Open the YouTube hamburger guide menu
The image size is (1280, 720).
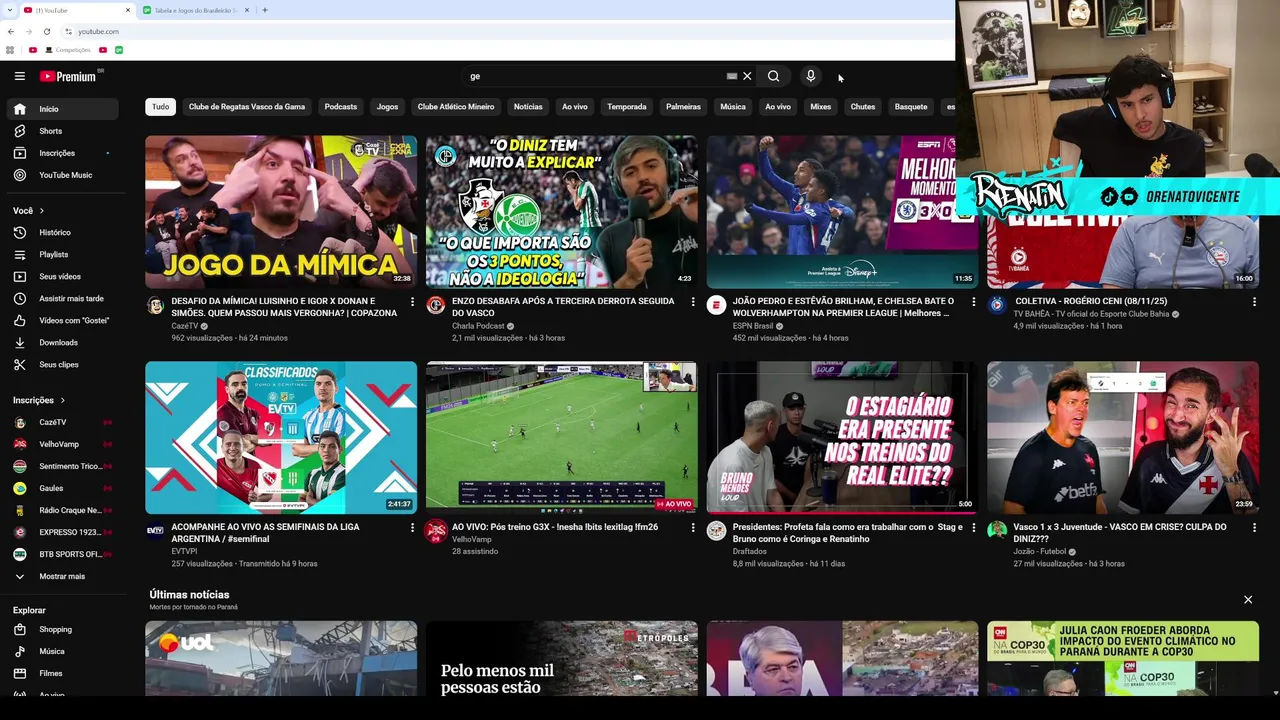[x=19, y=76]
